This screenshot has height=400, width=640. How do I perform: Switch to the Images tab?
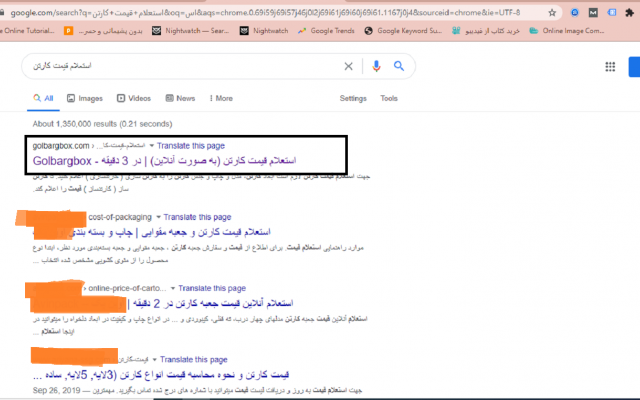[x=85, y=98]
